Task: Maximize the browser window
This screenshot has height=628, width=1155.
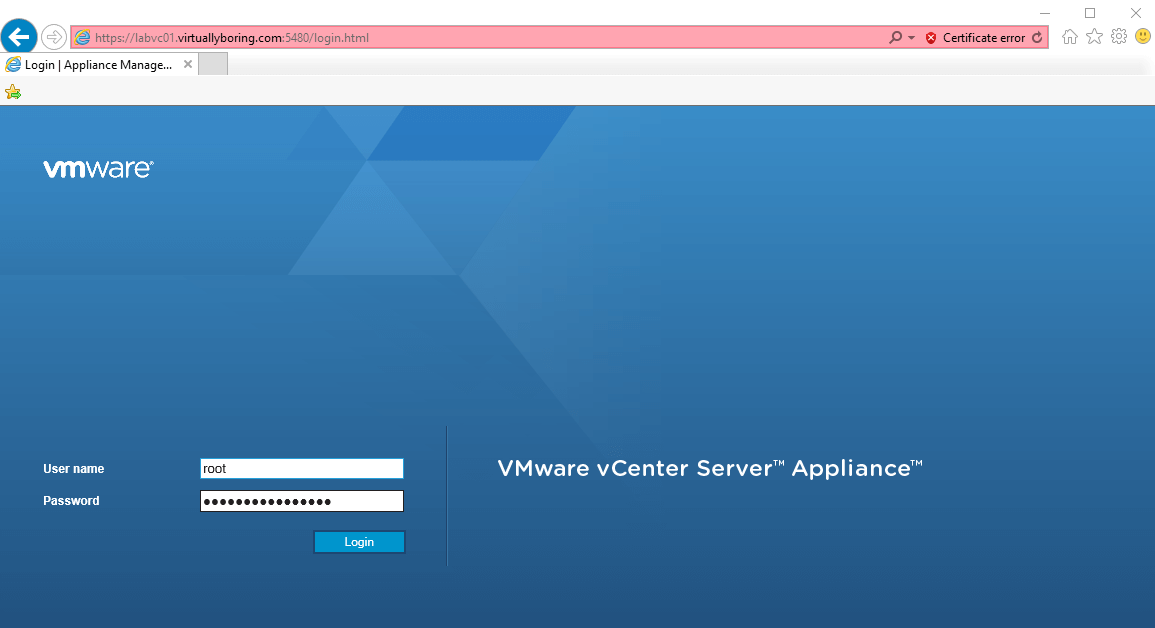Action: pos(1090,13)
